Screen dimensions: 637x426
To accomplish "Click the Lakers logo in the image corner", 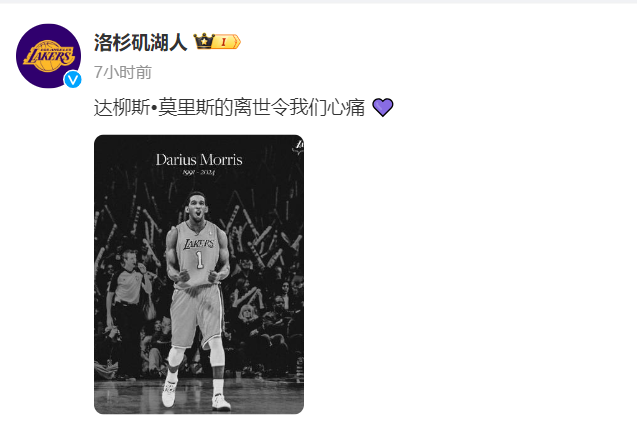I will coord(299,147).
